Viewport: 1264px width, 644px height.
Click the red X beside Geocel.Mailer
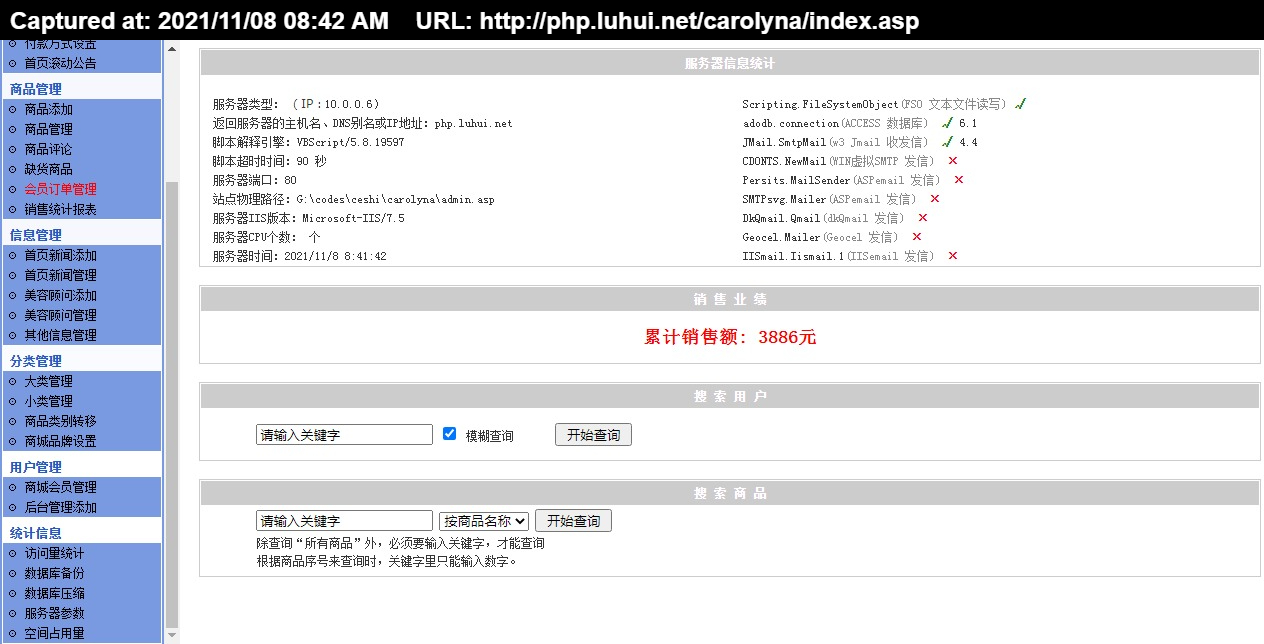(x=917, y=237)
